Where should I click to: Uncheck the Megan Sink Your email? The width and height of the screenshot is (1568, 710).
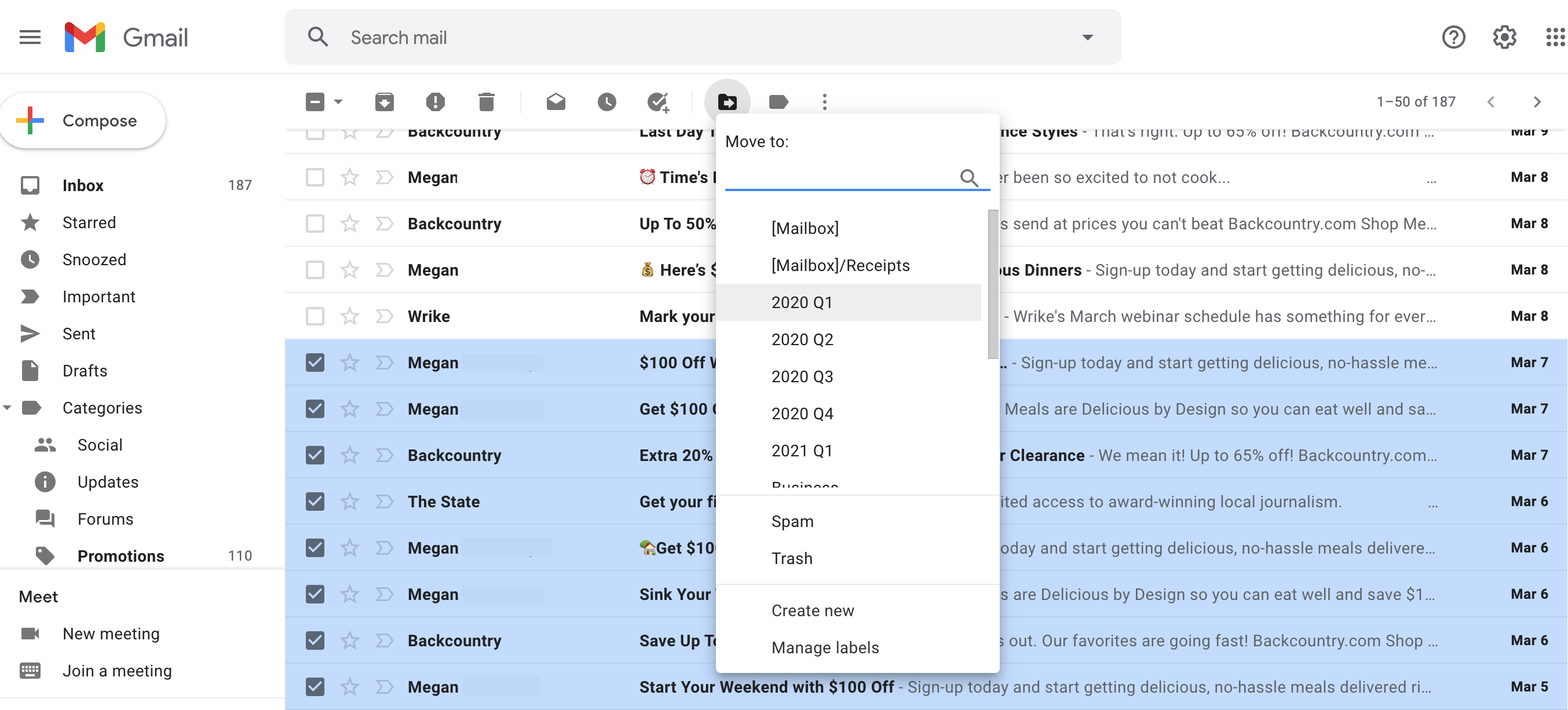pyautogui.click(x=315, y=594)
